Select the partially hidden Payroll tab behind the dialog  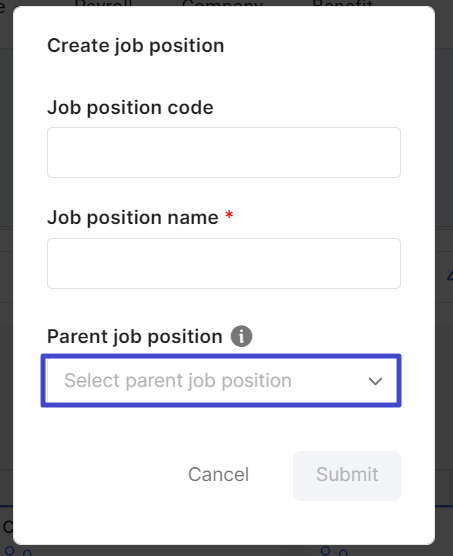(104, 3)
